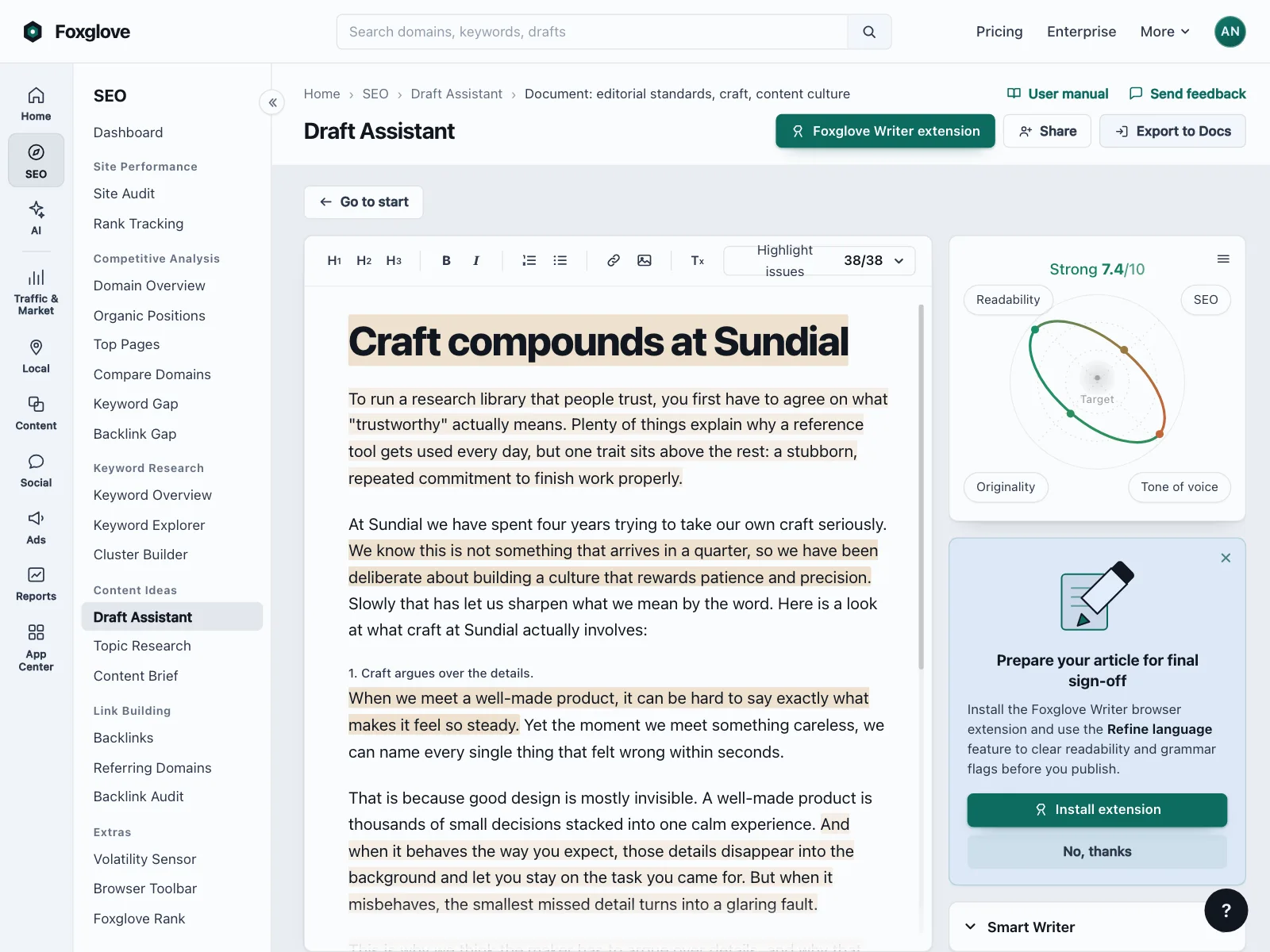Collapse the SEO sidebar panel
Viewport: 1270px width, 952px height.
[x=272, y=102]
